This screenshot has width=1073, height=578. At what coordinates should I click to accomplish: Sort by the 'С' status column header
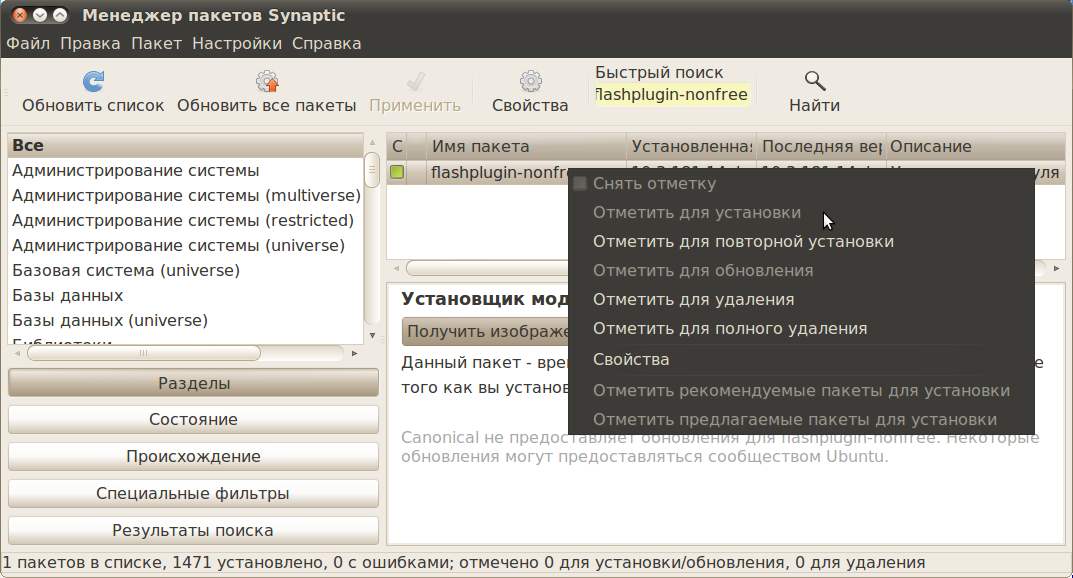point(397,146)
